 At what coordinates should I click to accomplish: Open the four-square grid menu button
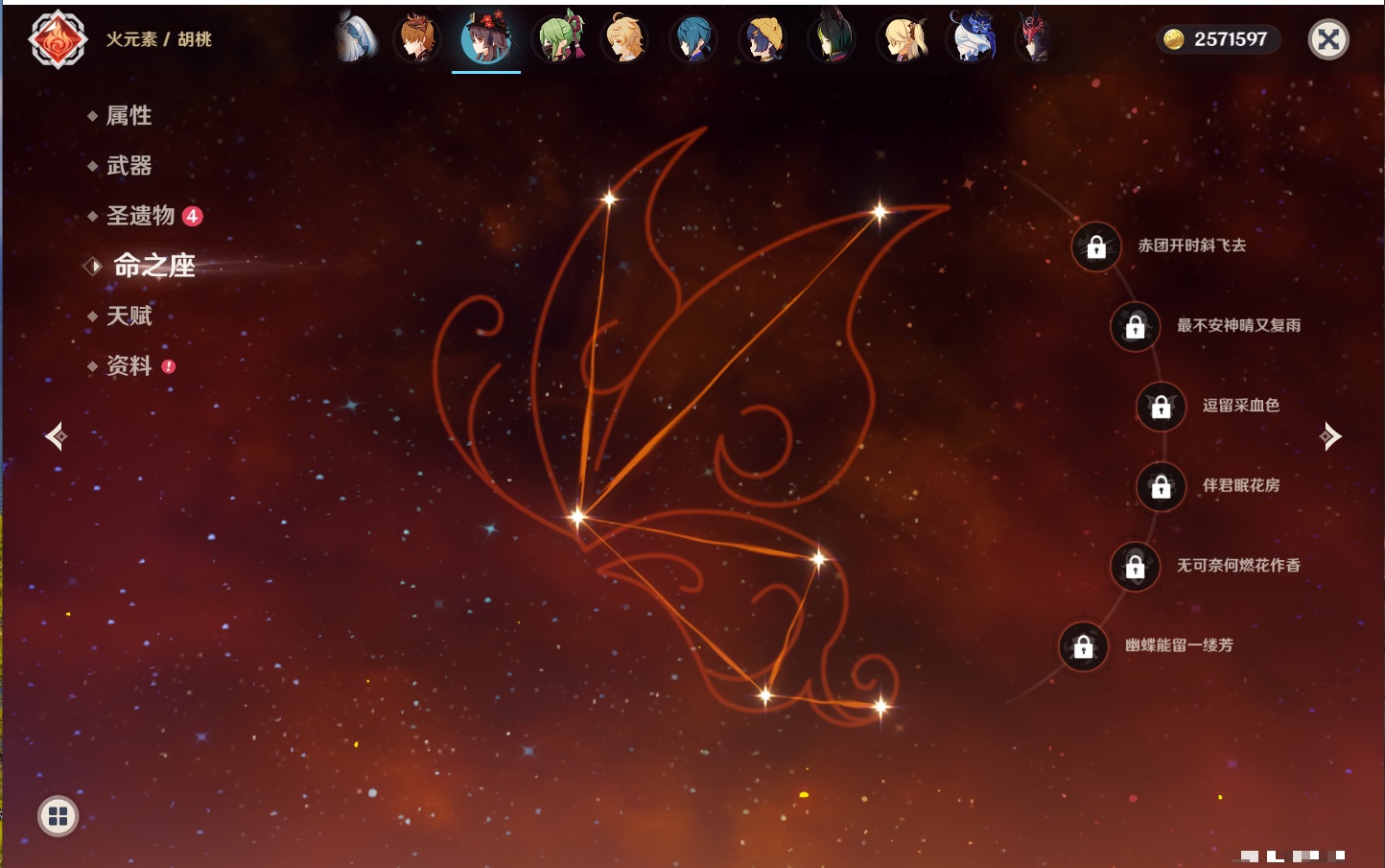click(58, 816)
